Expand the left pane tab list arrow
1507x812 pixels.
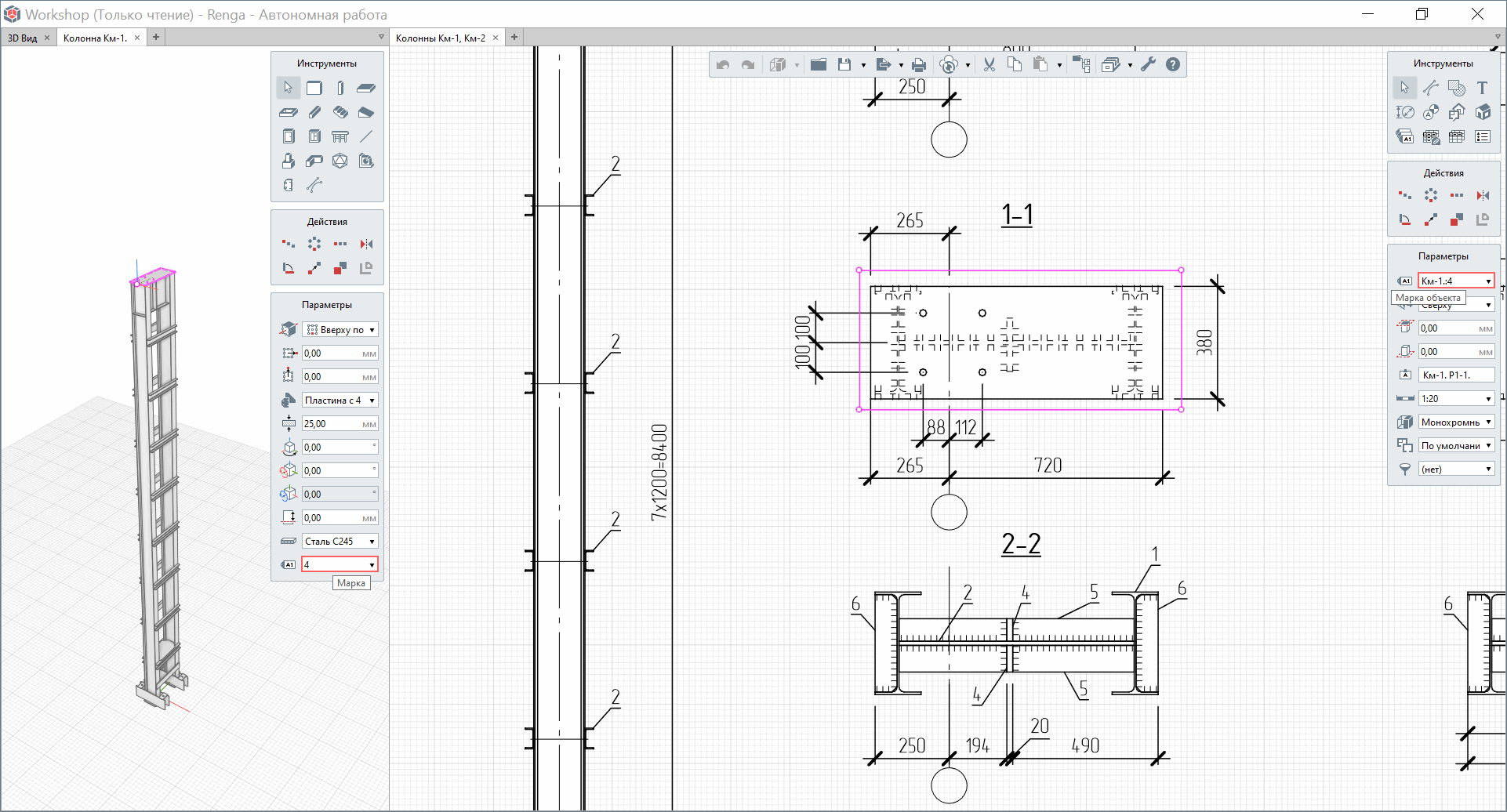[382, 37]
